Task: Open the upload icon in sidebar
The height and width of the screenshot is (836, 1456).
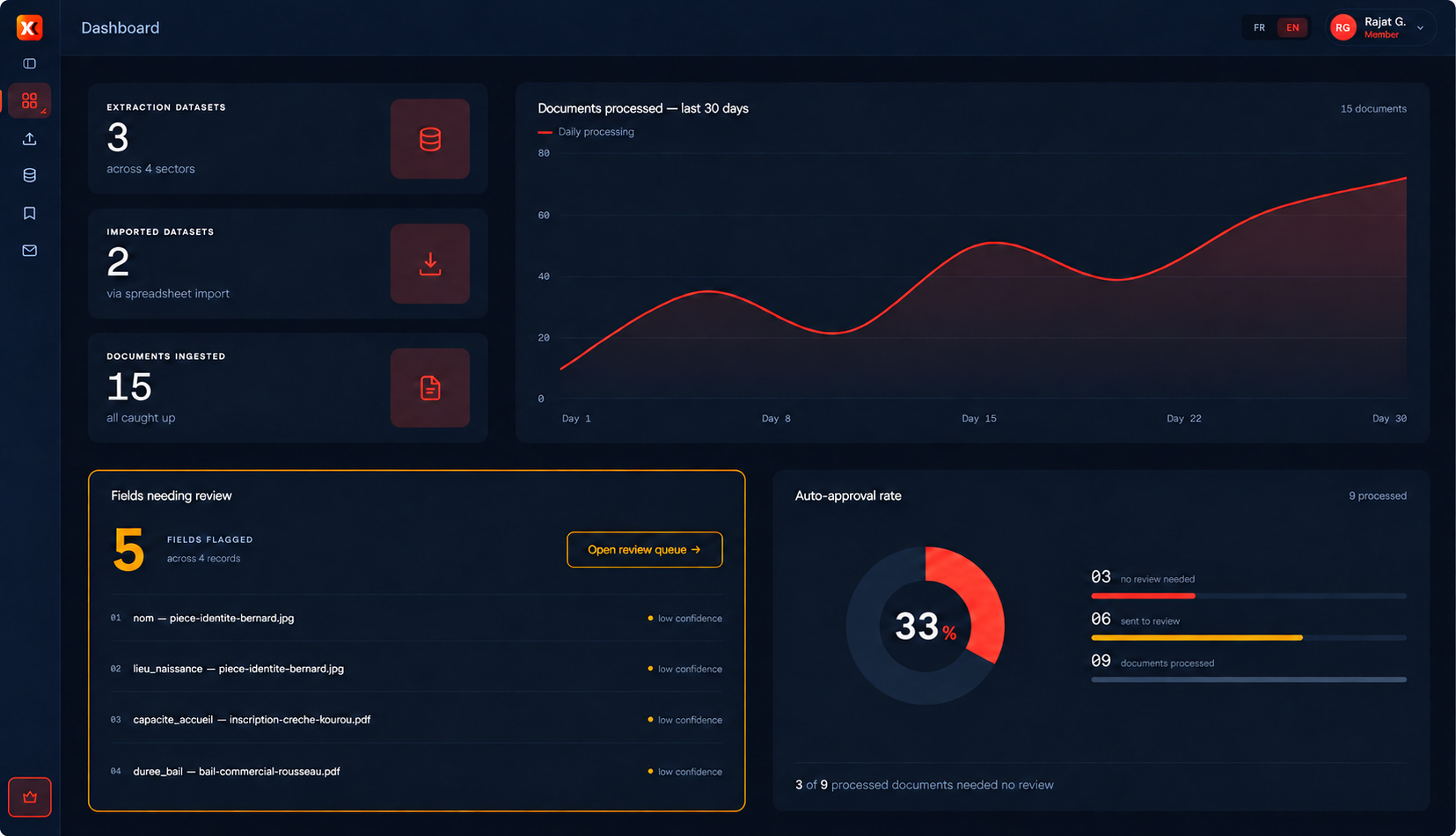Action: 29,139
